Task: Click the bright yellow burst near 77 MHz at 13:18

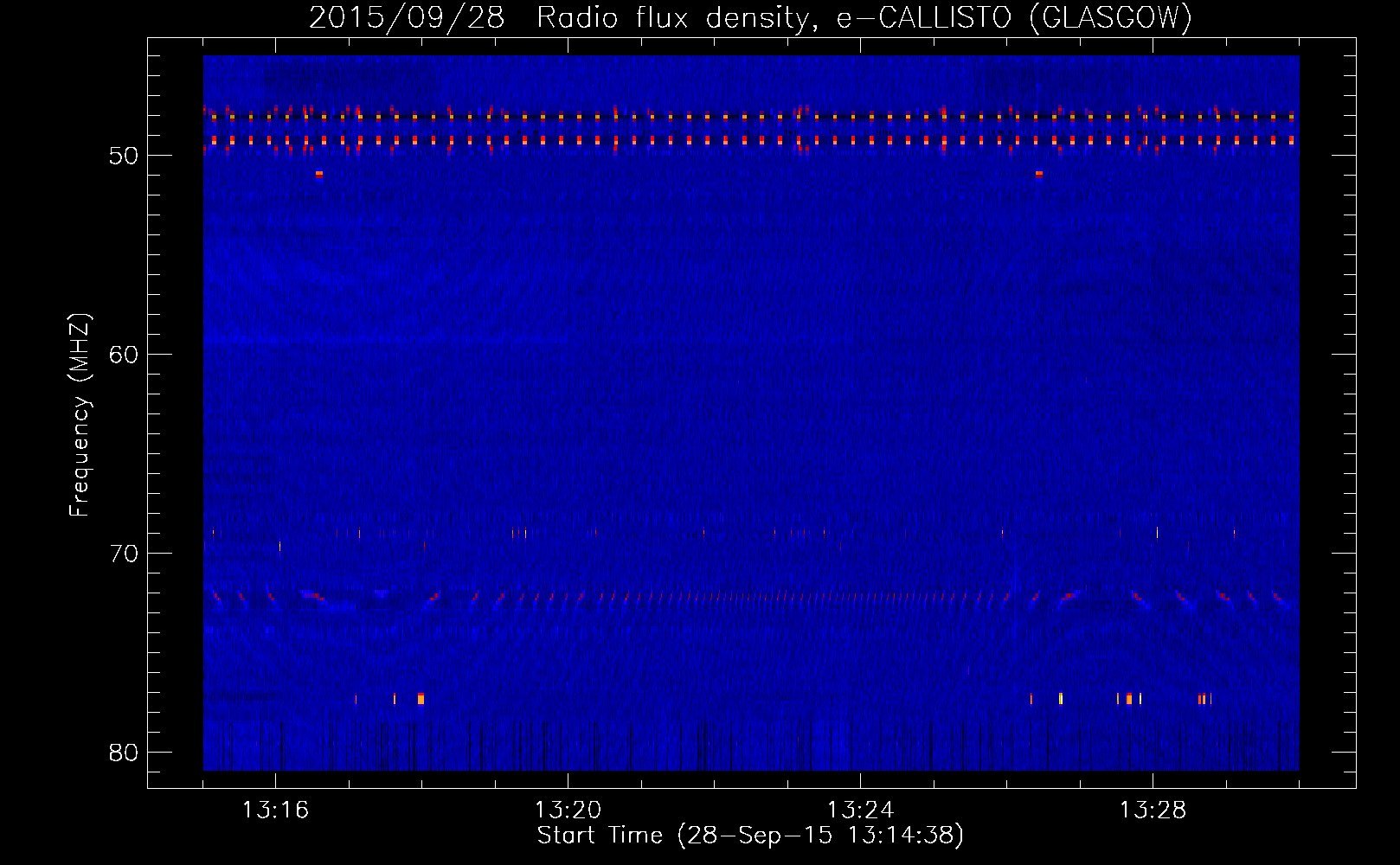Action: click(421, 699)
